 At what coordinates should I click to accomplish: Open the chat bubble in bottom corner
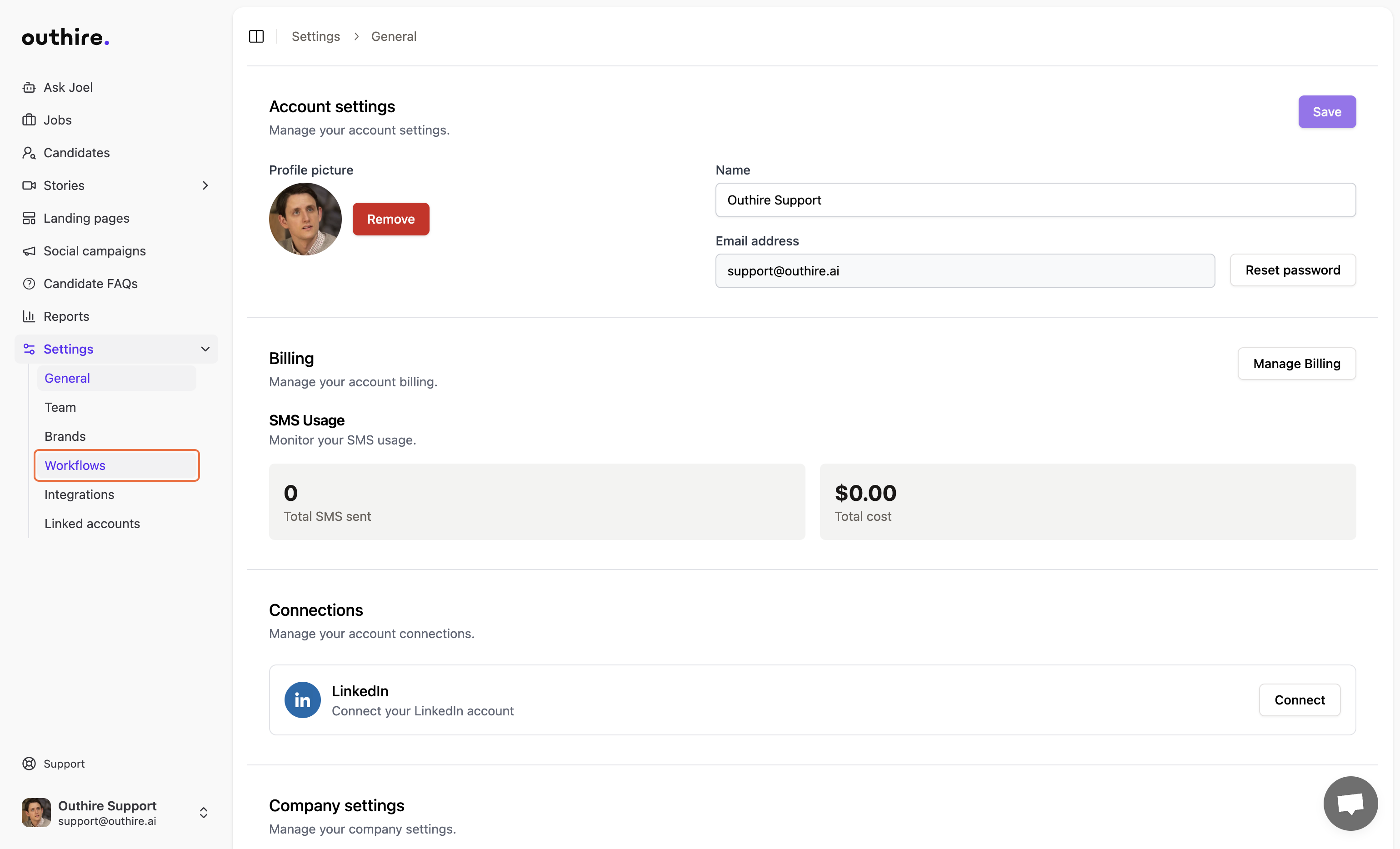click(1350, 803)
